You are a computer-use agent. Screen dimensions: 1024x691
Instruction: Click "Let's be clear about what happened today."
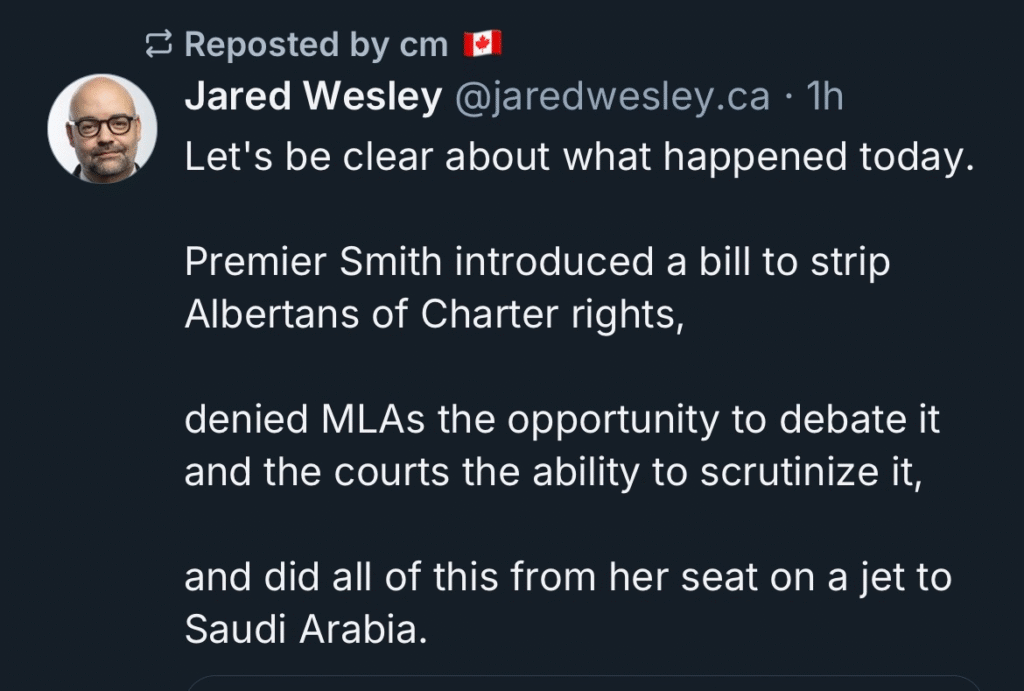point(579,158)
